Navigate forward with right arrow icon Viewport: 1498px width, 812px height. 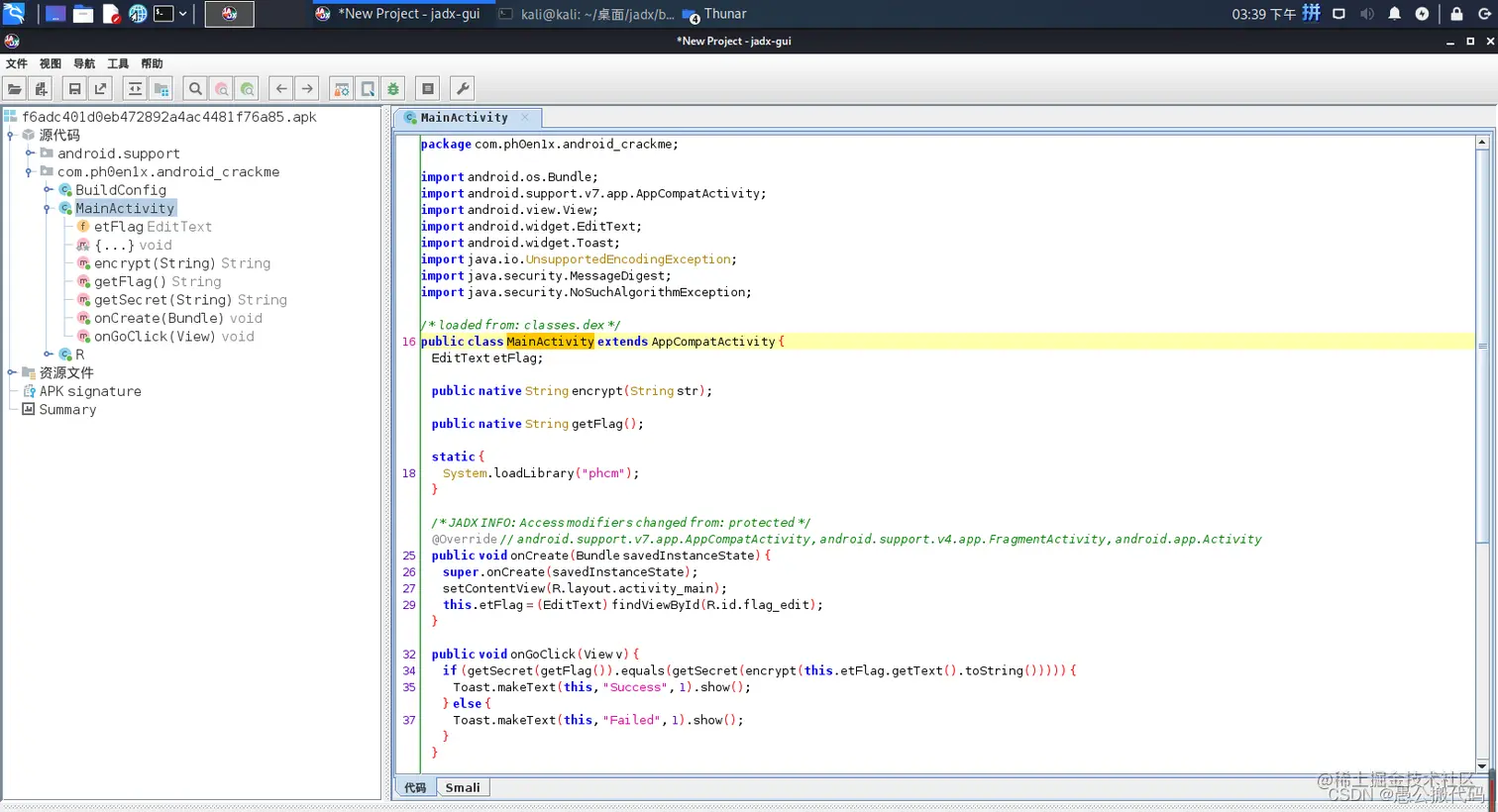307,89
